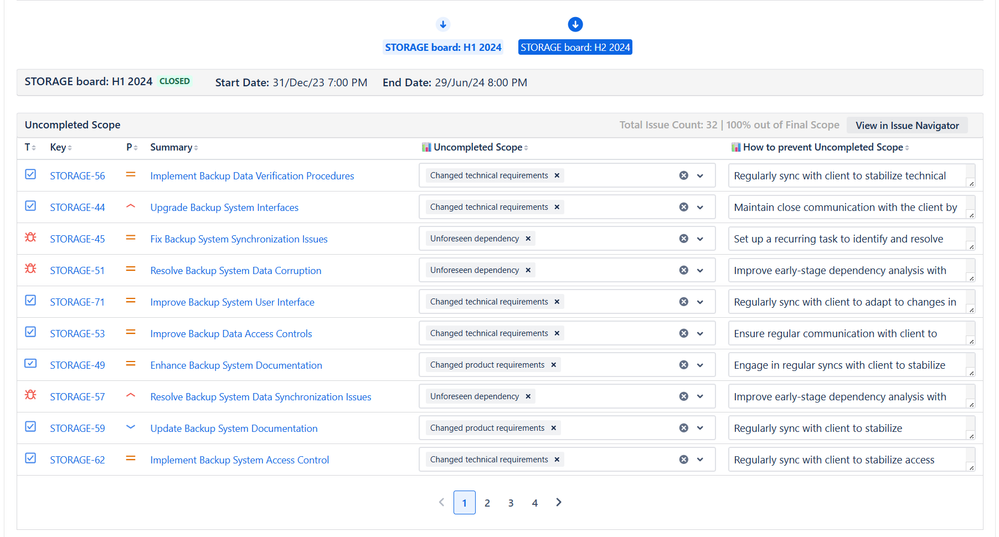Open Uncompleted Scope dropdown for STORAGE-45
Image resolution: width=999 pixels, height=537 pixels.
(x=700, y=239)
